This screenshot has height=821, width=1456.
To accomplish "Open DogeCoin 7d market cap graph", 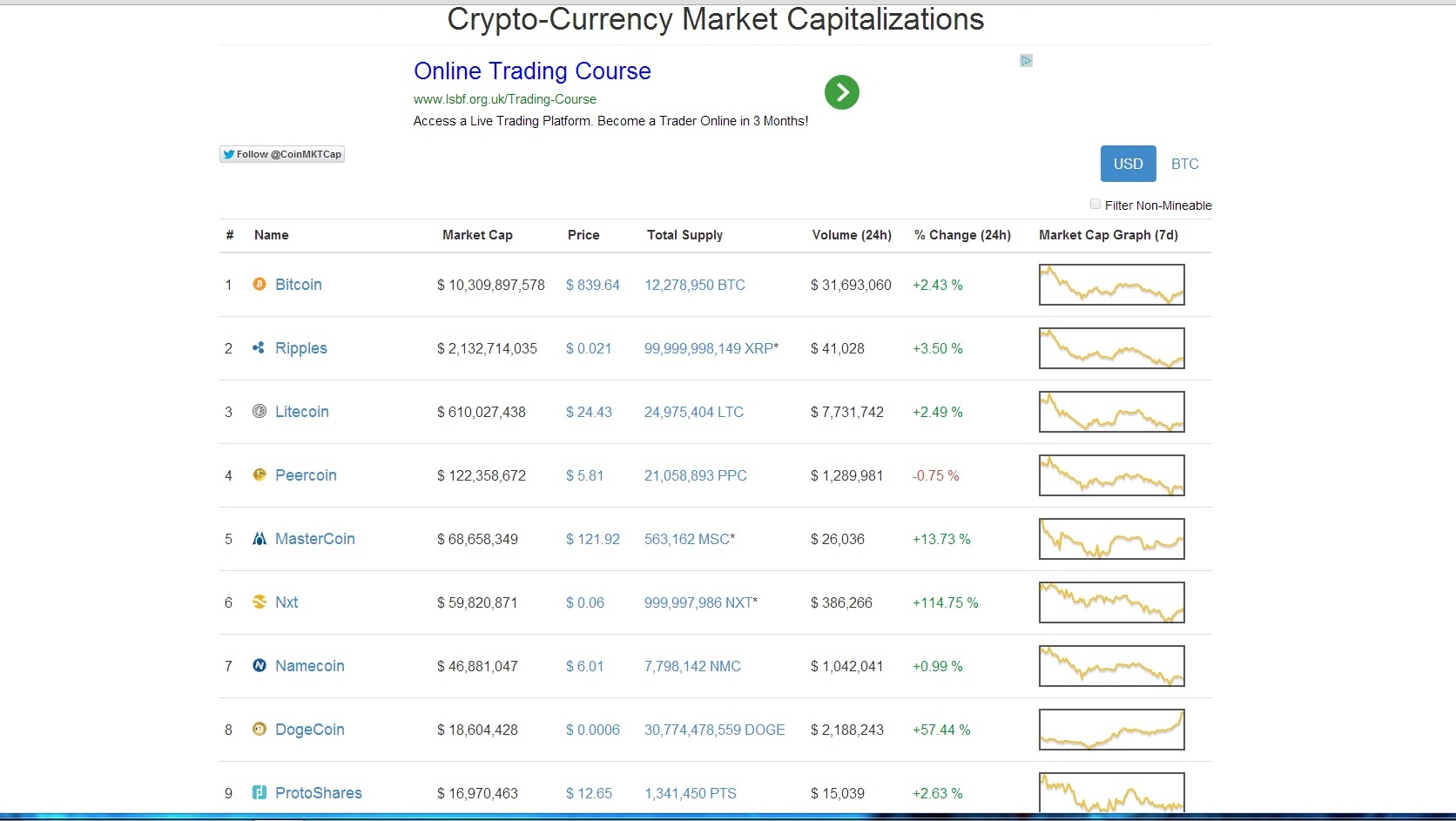I will 1111,730.
